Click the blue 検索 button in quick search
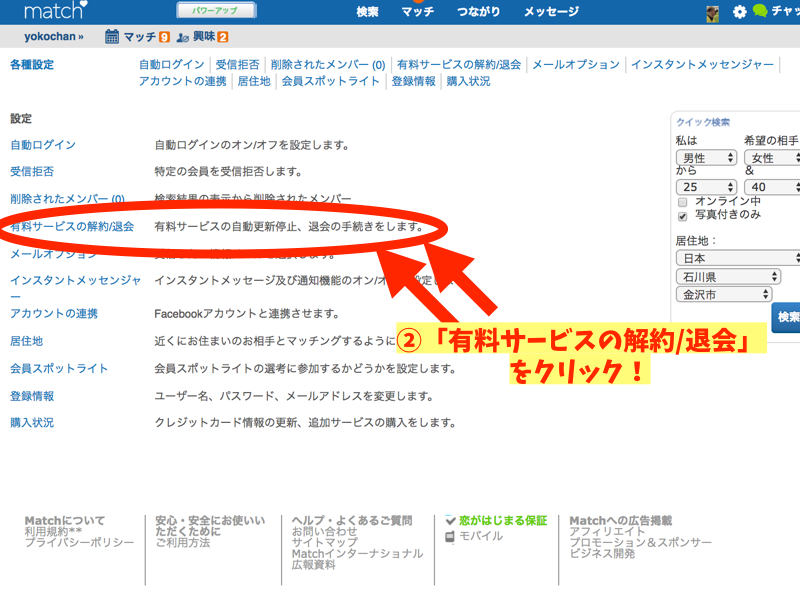The width and height of the screenshot is (800, 600). pos(786,317)
